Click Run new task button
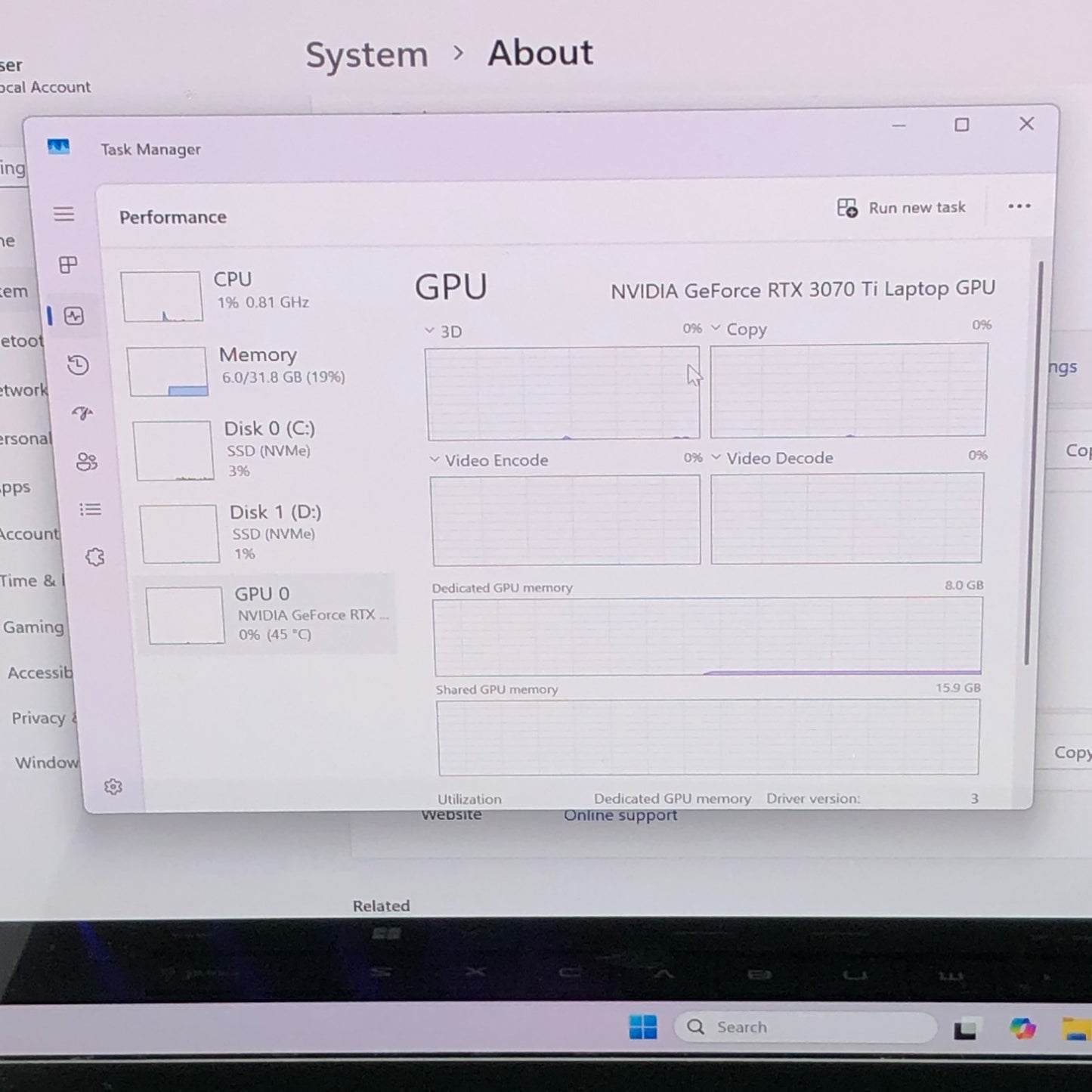1092x1092 pixels. tap(902, 208)
